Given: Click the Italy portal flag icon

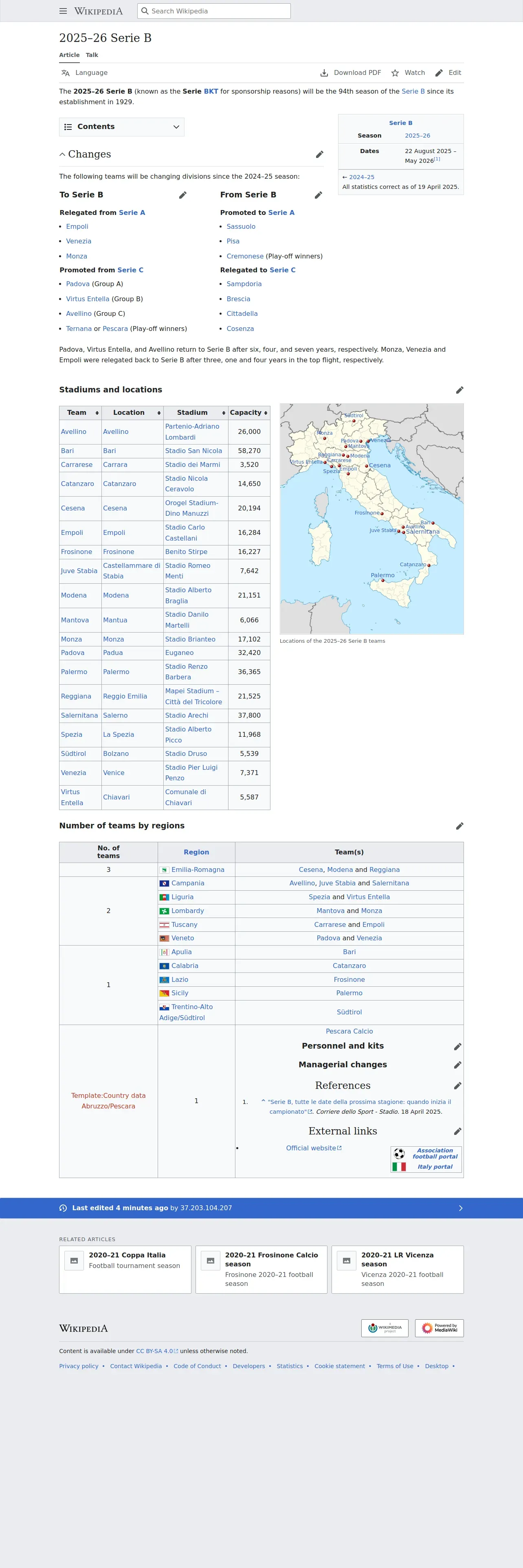Looking at the screenshot, I should tap(400, 1167).
